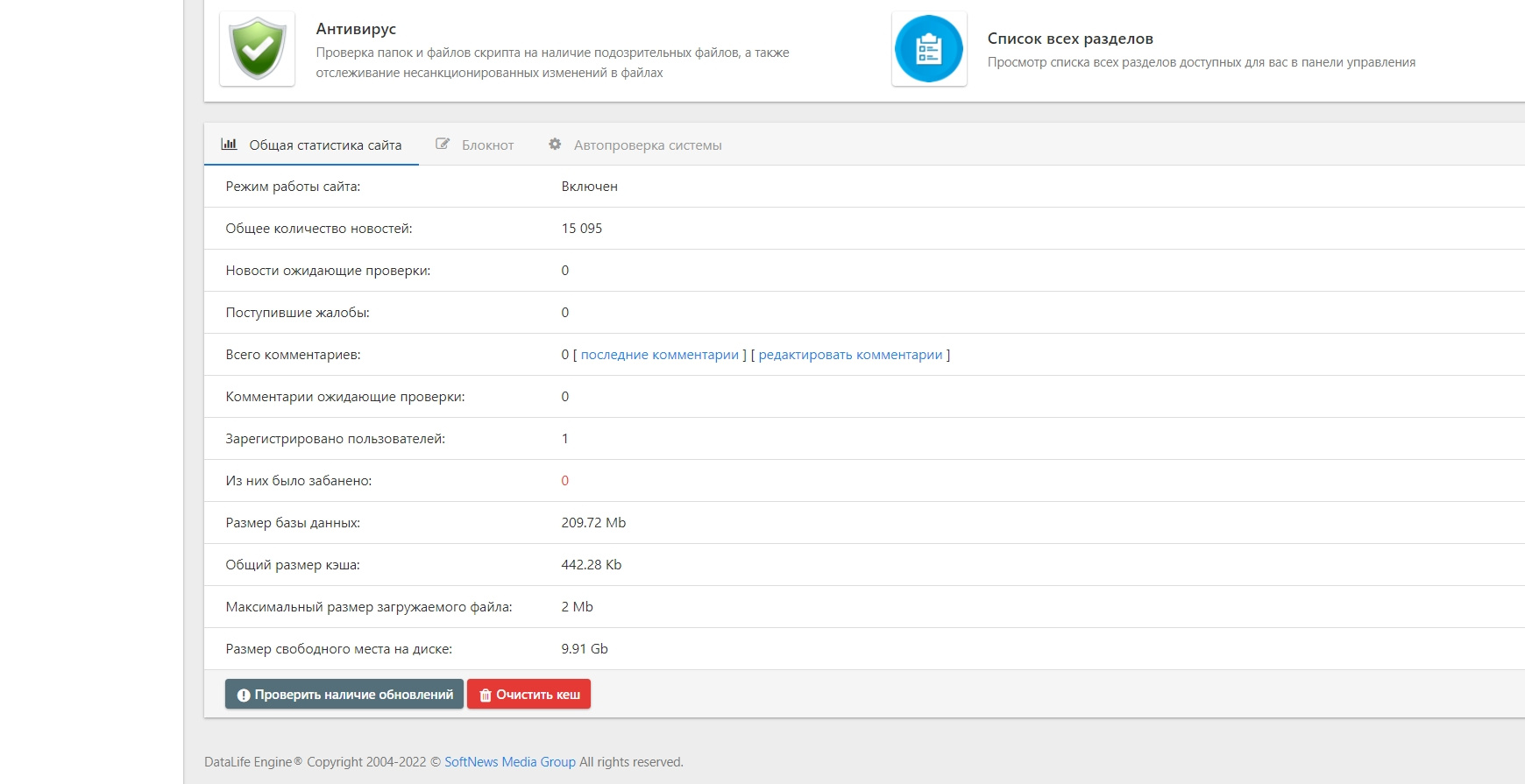Click the red banned users count zero
Viewport: 1525px width, 784px height.
tap(565, 481)
